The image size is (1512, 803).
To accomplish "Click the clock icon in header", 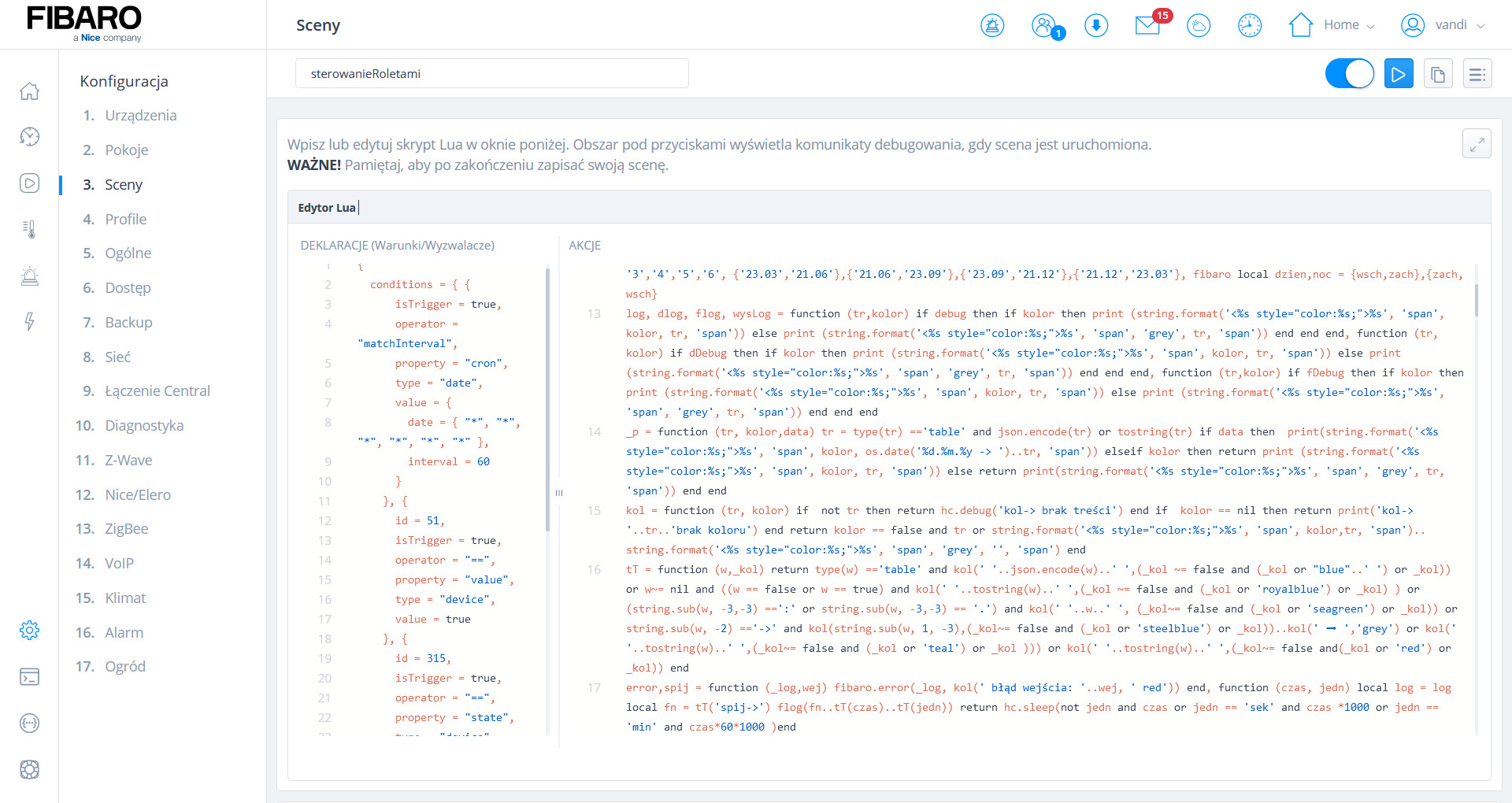I will tap(1250, 25).
